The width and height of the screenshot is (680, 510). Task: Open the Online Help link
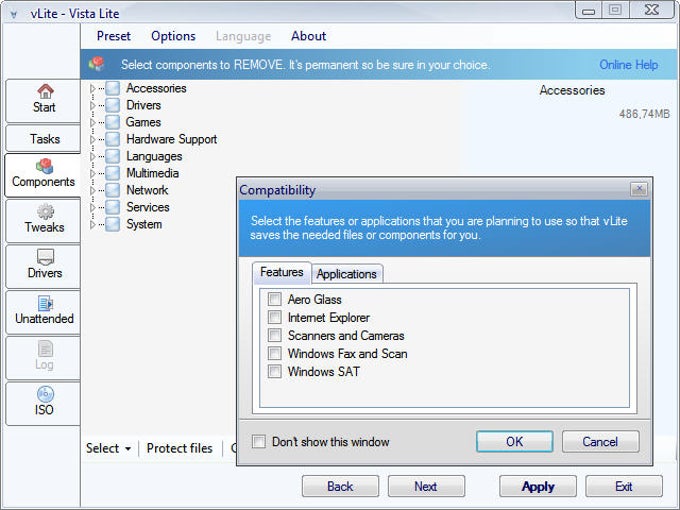point(628,65)
